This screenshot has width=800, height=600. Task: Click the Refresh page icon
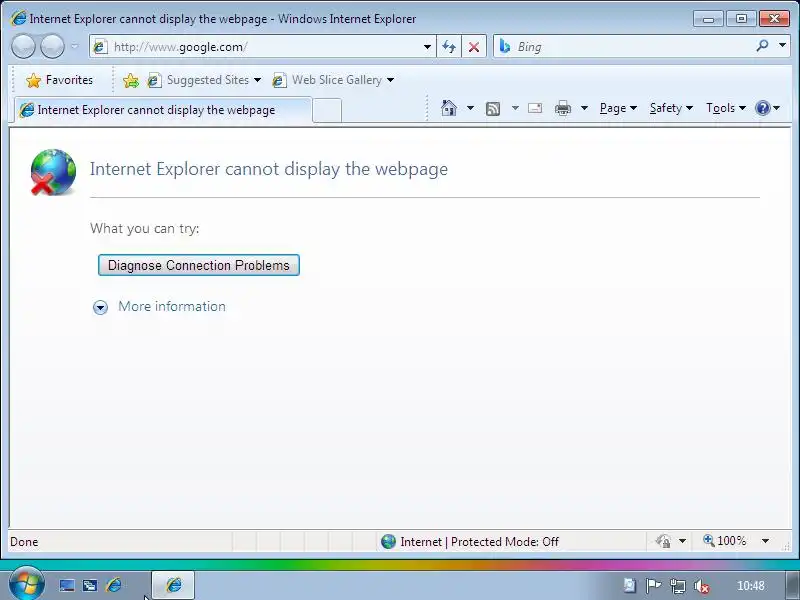[x=449, y=47]
